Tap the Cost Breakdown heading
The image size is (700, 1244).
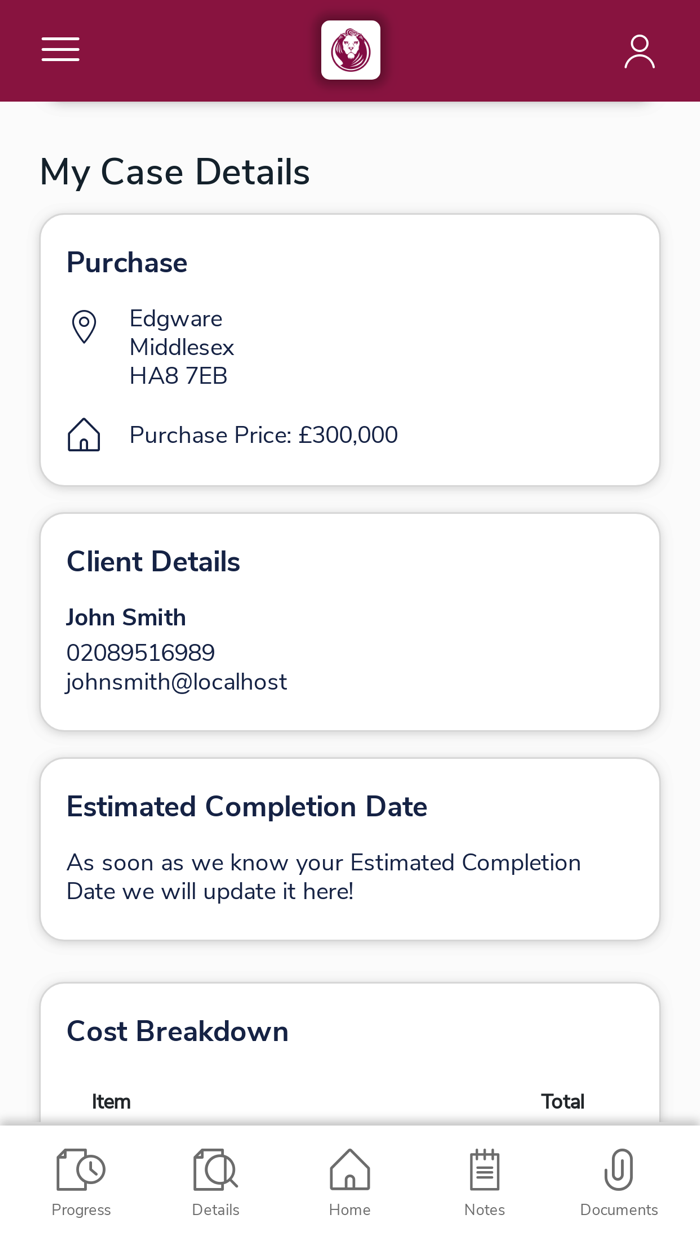(178, 1031)
